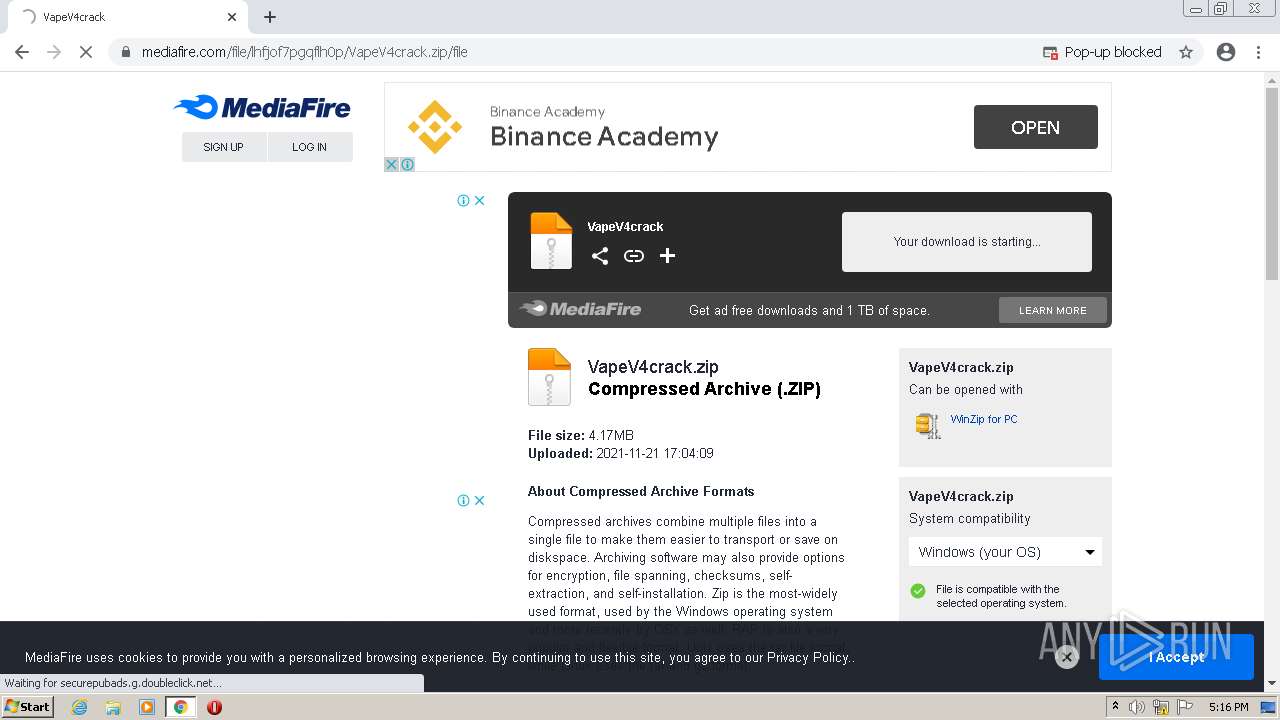Bookmark this page with star icon

(x=1186, y=52)
